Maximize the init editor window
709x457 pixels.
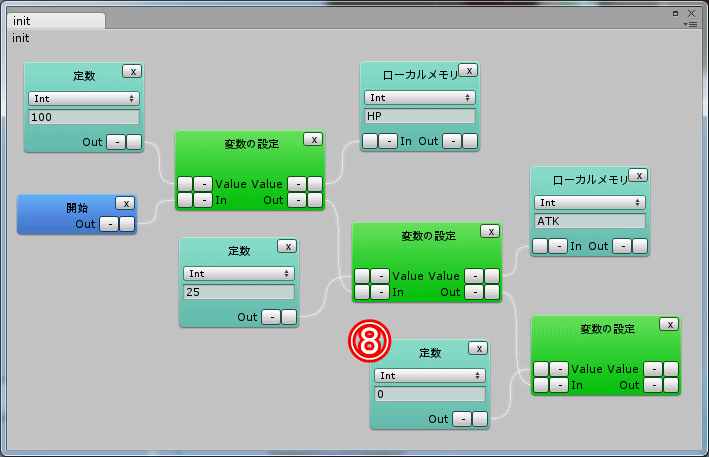[x=676, y=14]
